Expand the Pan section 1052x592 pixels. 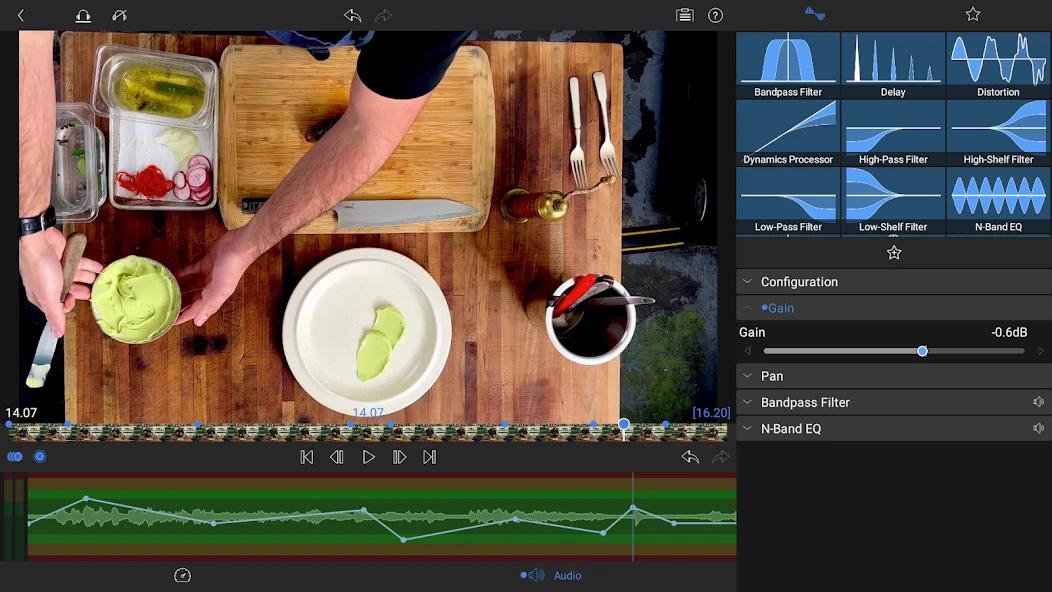[748, 375]
